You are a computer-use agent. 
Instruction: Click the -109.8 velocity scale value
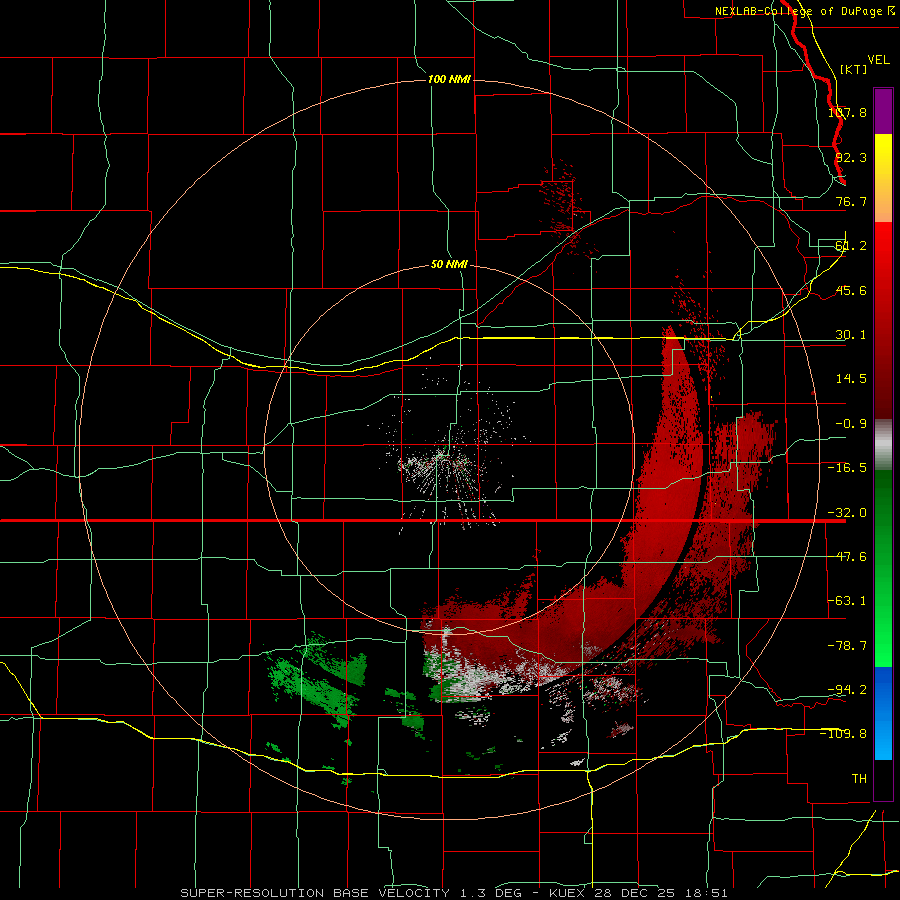click(x=844, y=734)
